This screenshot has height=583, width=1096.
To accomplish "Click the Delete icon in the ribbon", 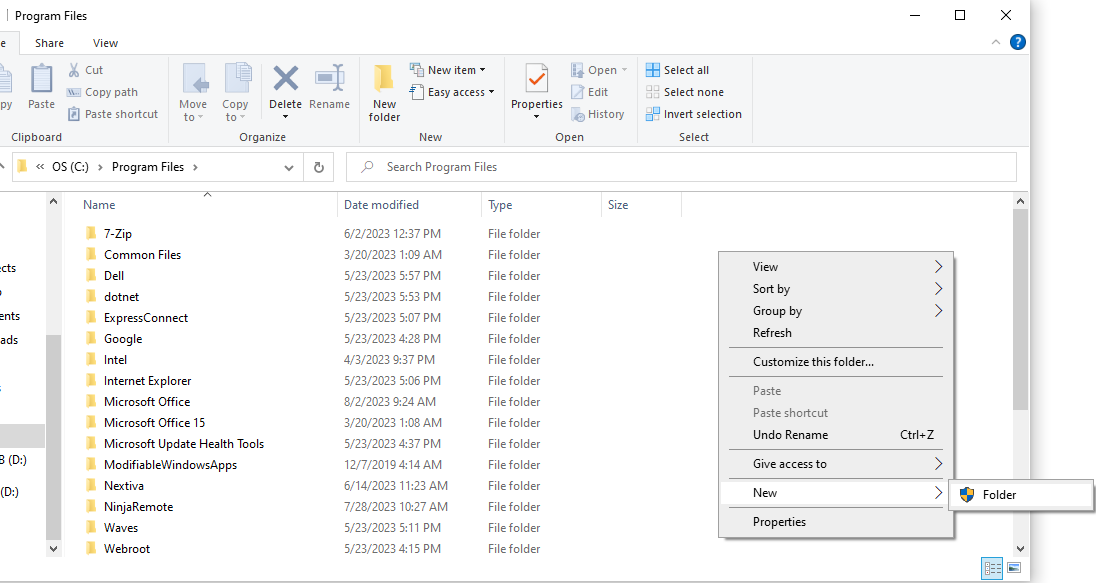I will point(285,80).
